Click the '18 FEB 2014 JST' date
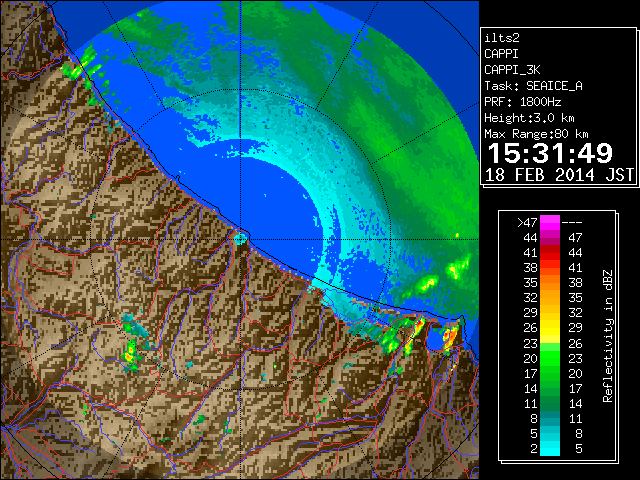Viewport: 640px width, 480px height. tap(560, 175)
